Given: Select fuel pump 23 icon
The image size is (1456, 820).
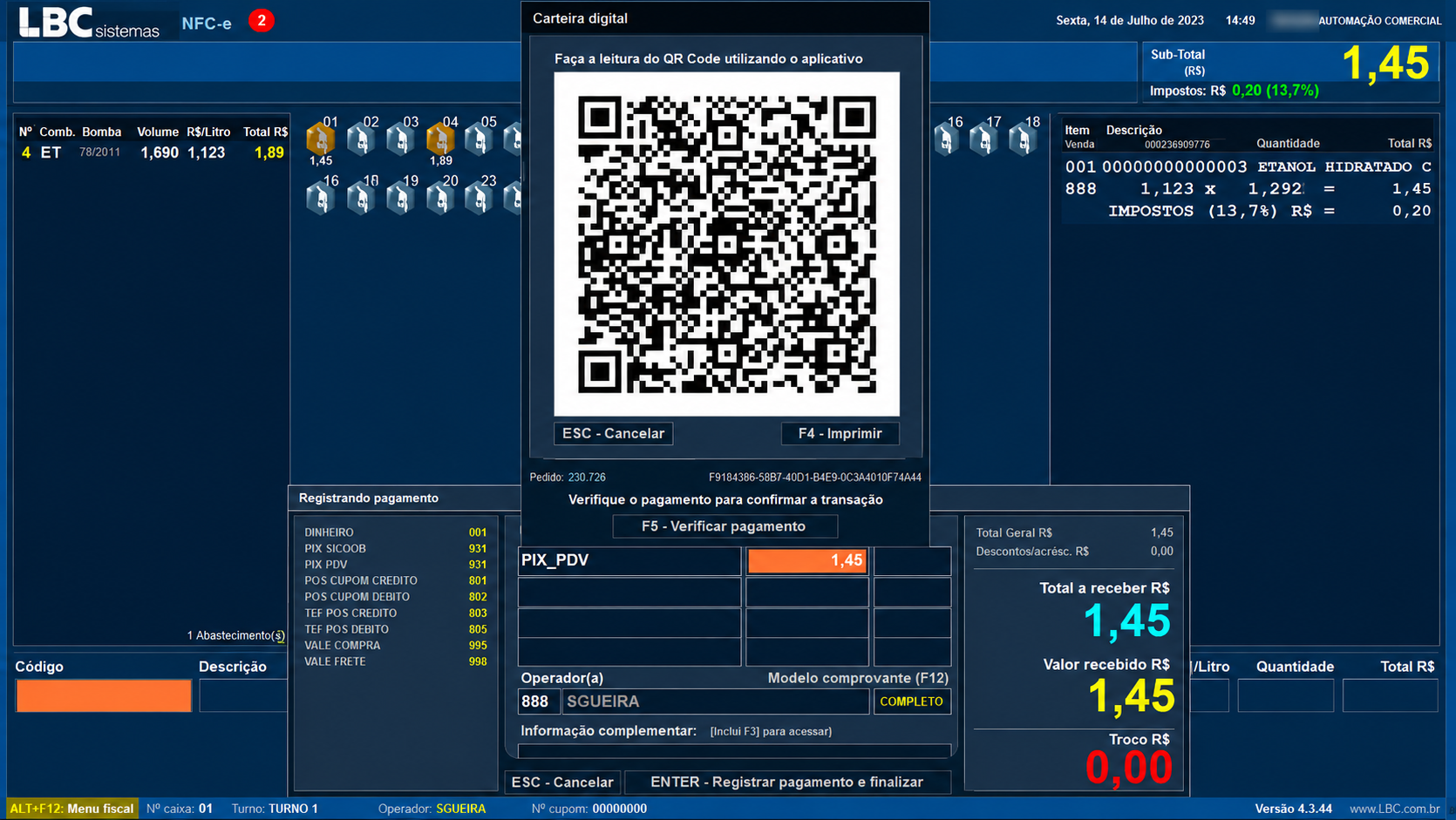Looking at the screenshot, I should tap(479, 199).
